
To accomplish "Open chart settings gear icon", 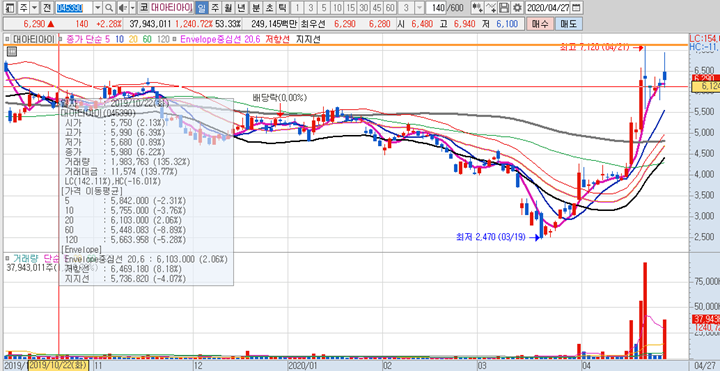I will click(518, 8).
